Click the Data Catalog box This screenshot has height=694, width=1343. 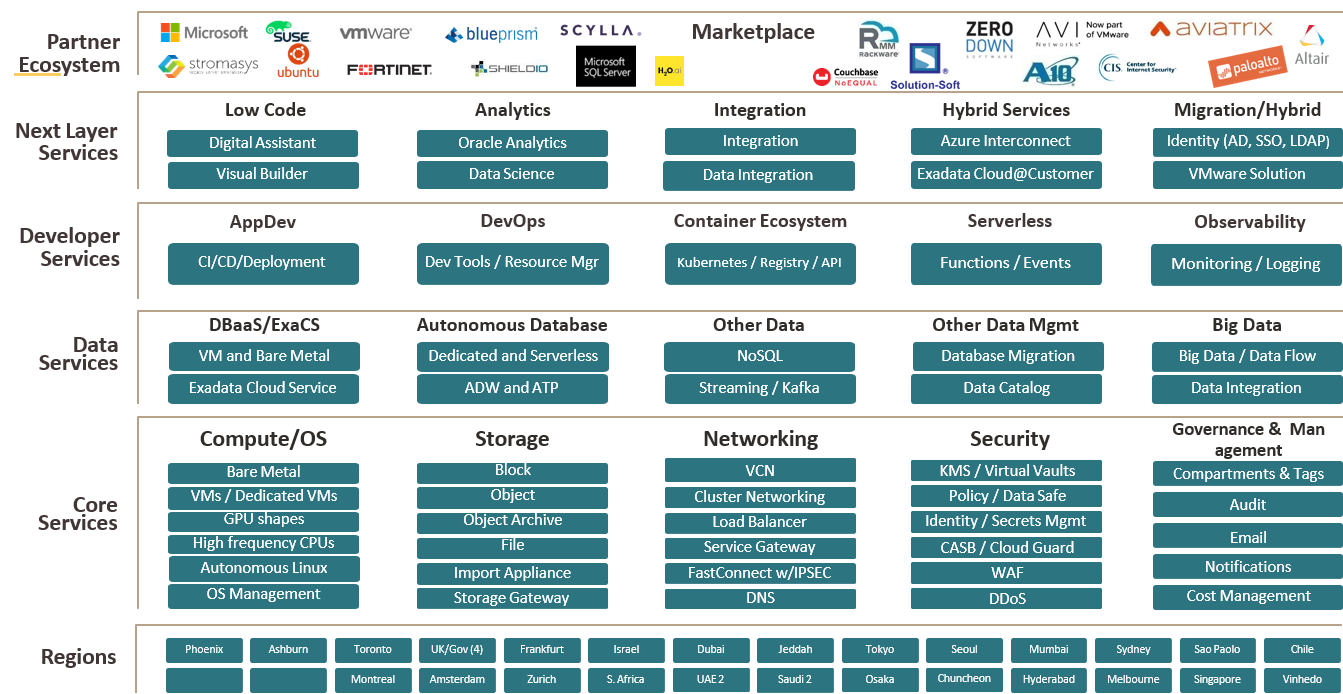click(1006, 388)
